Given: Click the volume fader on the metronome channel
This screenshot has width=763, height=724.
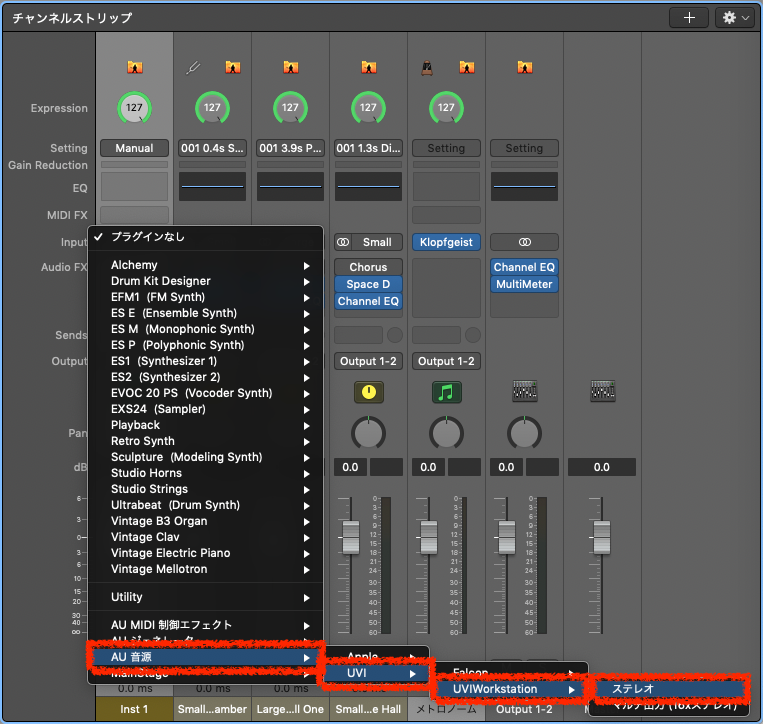Looking at the screenshot, I should click(x=429, y=538).
